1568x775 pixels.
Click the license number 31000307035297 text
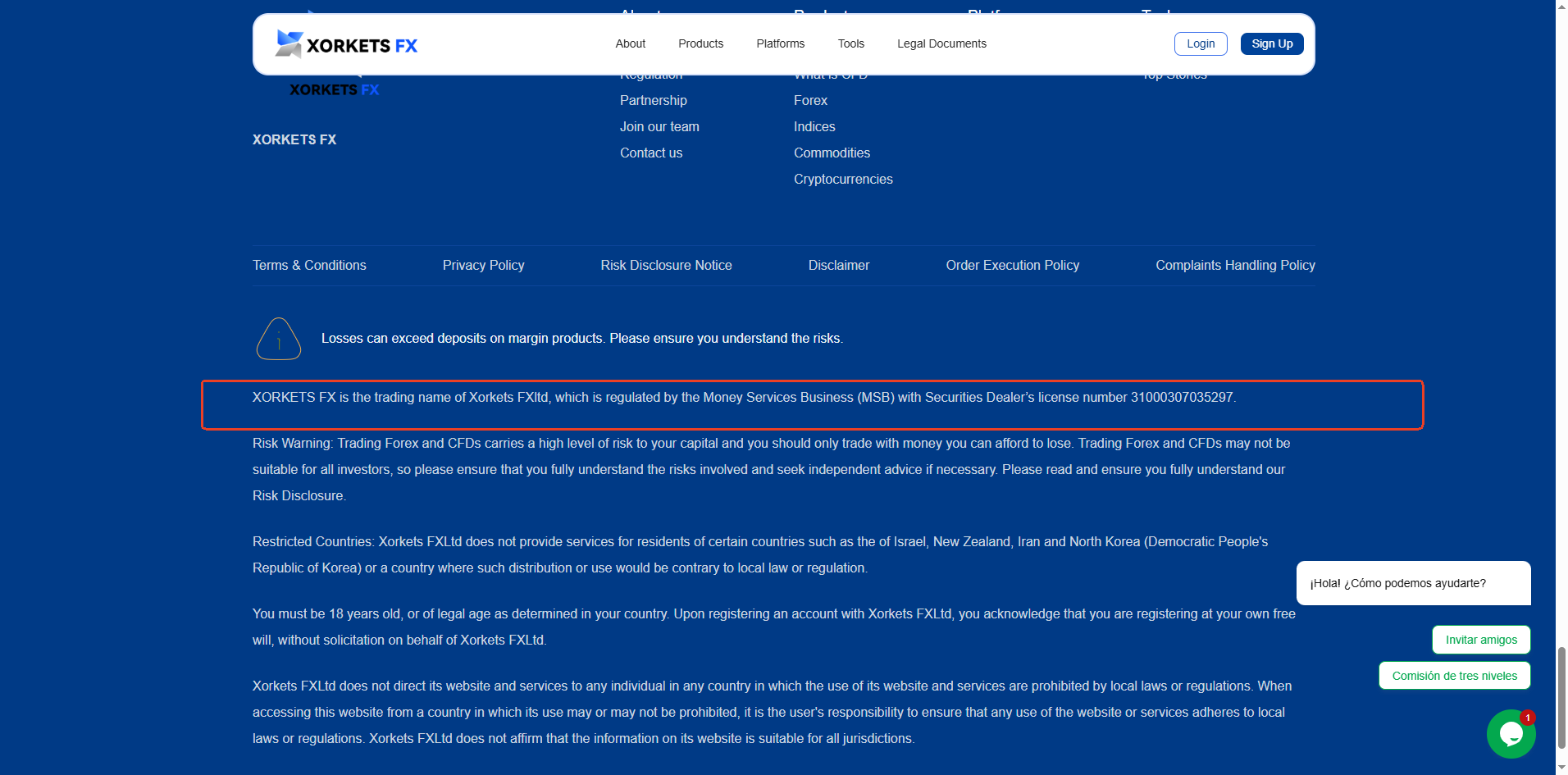pyautogui.click(x=1182, y=397)
